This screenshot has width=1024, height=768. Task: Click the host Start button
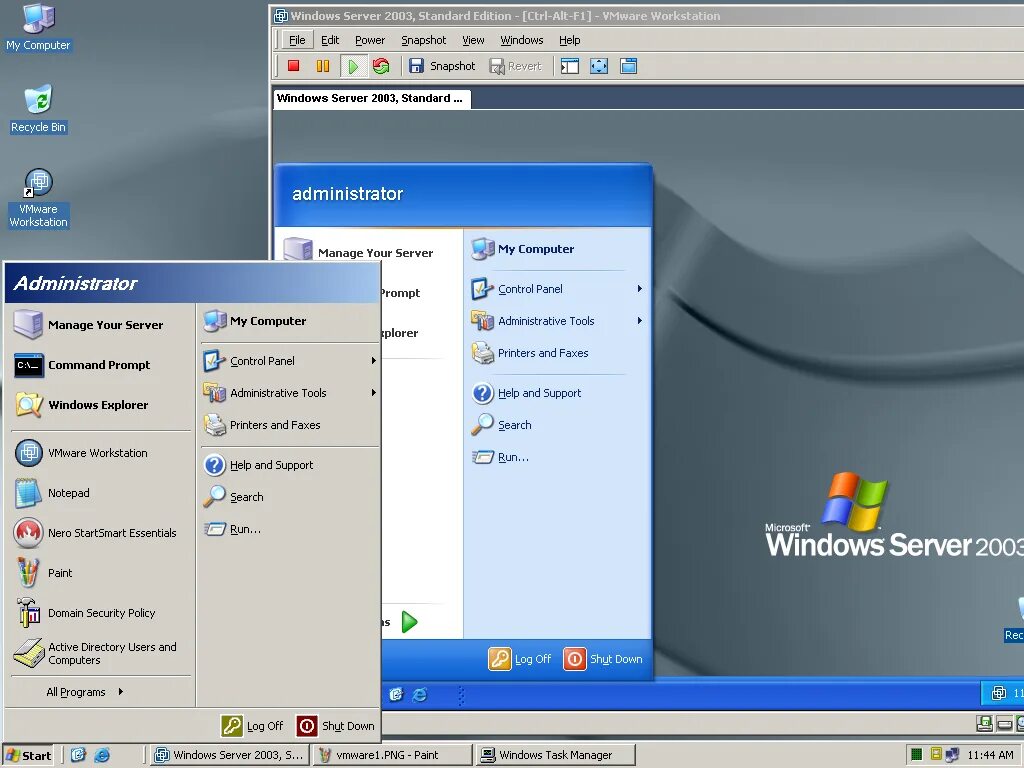28,755
